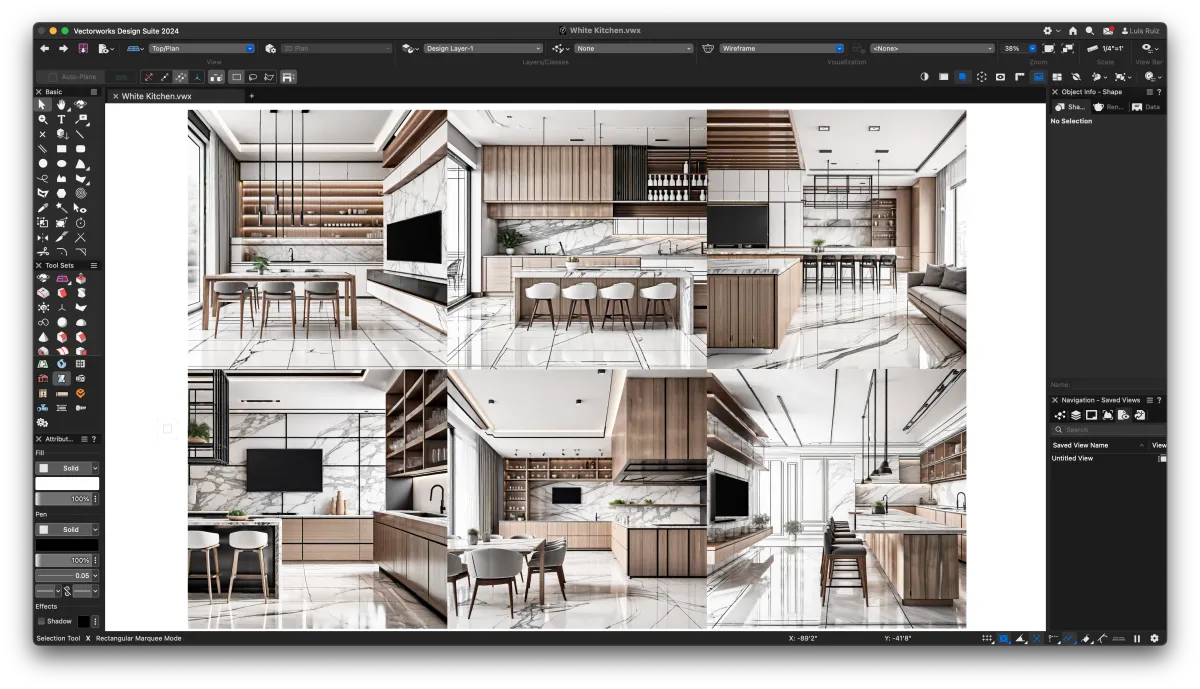Open settings gear in the status bar
1200x689 pixels.
click(1154, 638)
